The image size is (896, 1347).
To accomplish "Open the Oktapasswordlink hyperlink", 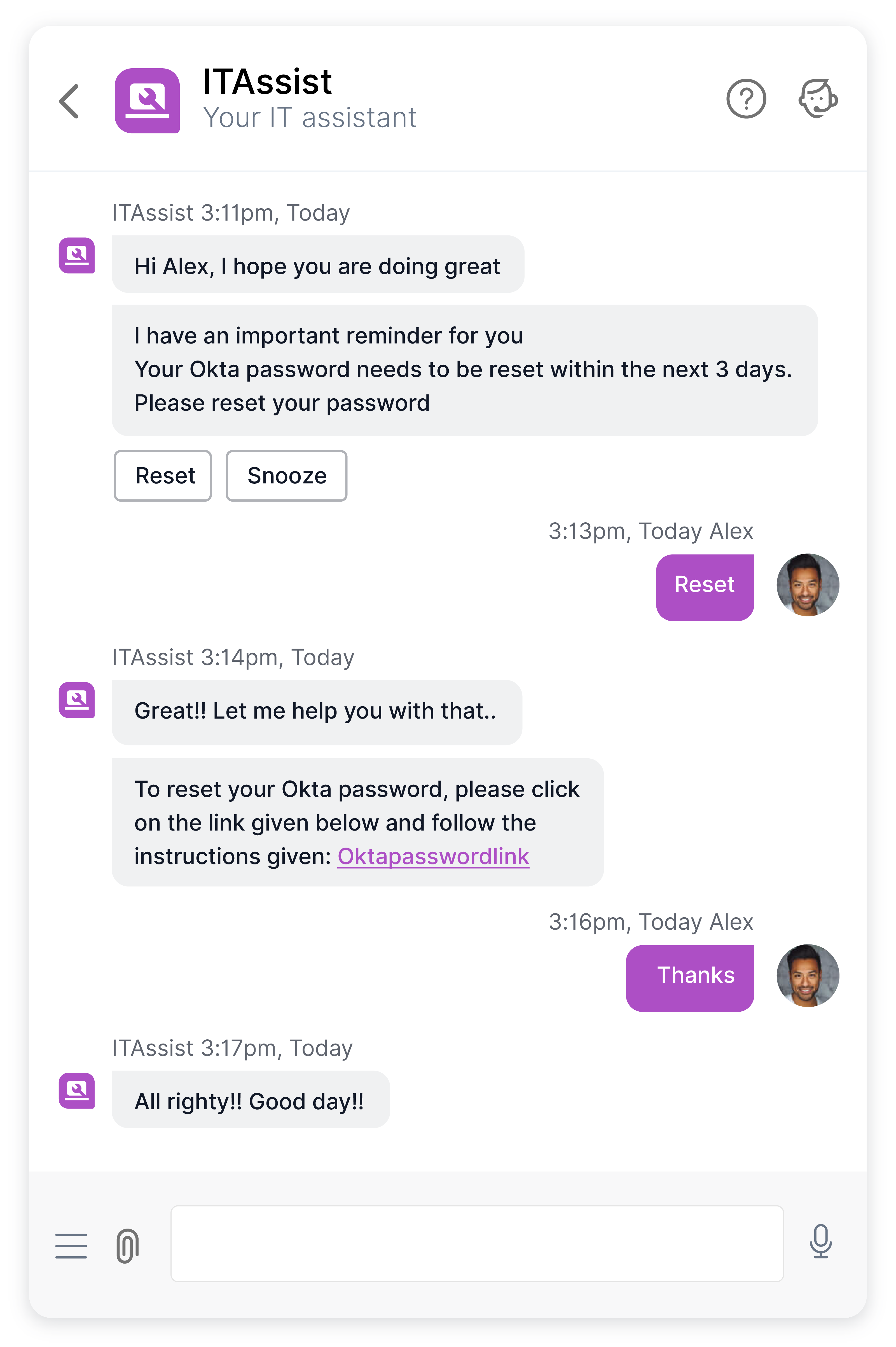I will click(x=433, y=857).
